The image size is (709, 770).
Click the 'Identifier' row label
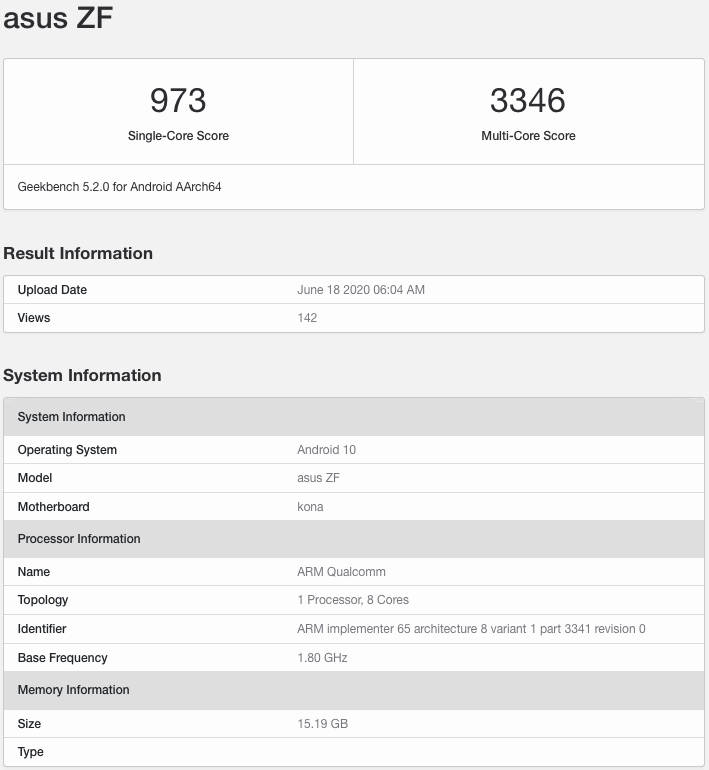[x=42, y=629]
